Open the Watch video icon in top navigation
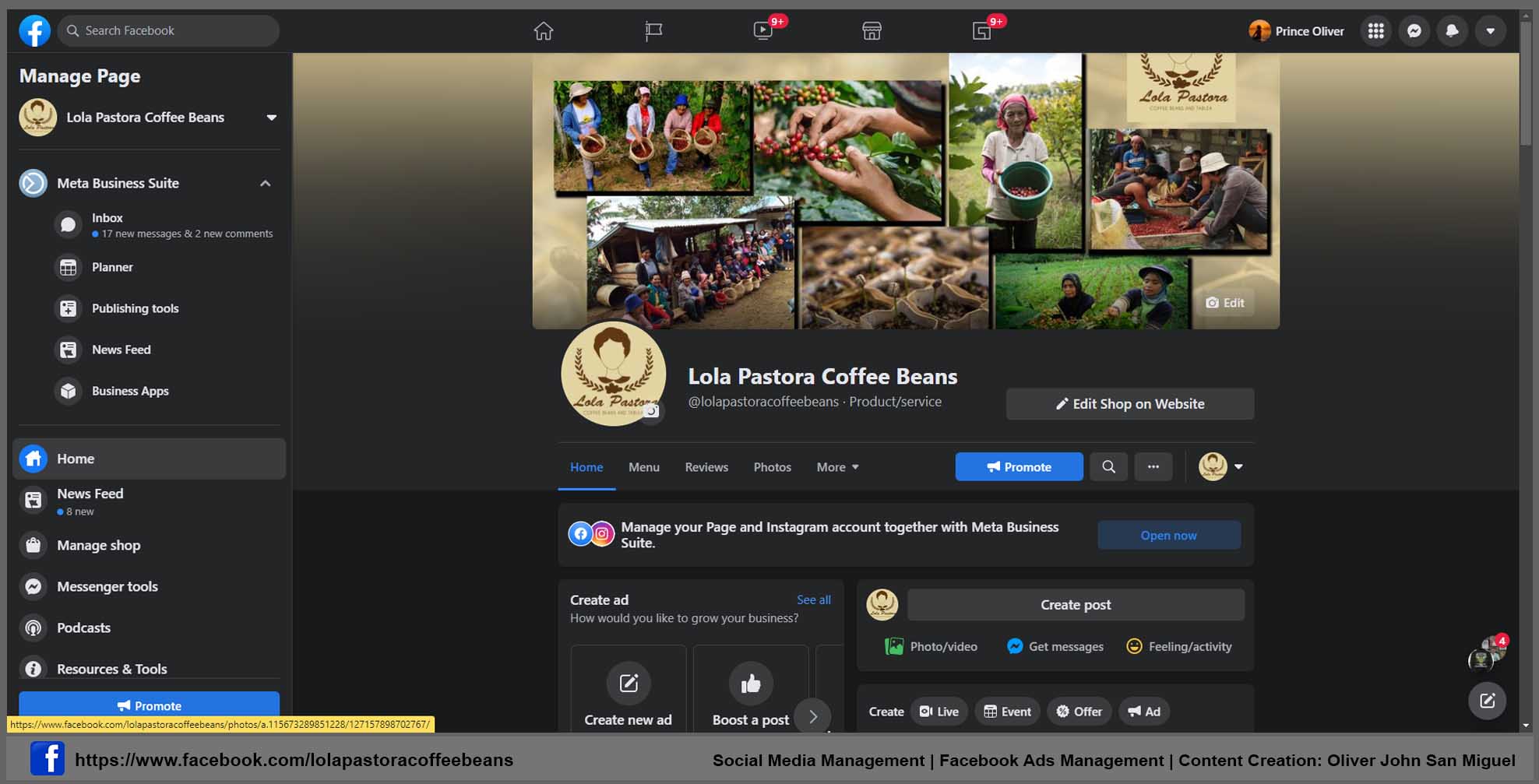 tap(763, 31)
